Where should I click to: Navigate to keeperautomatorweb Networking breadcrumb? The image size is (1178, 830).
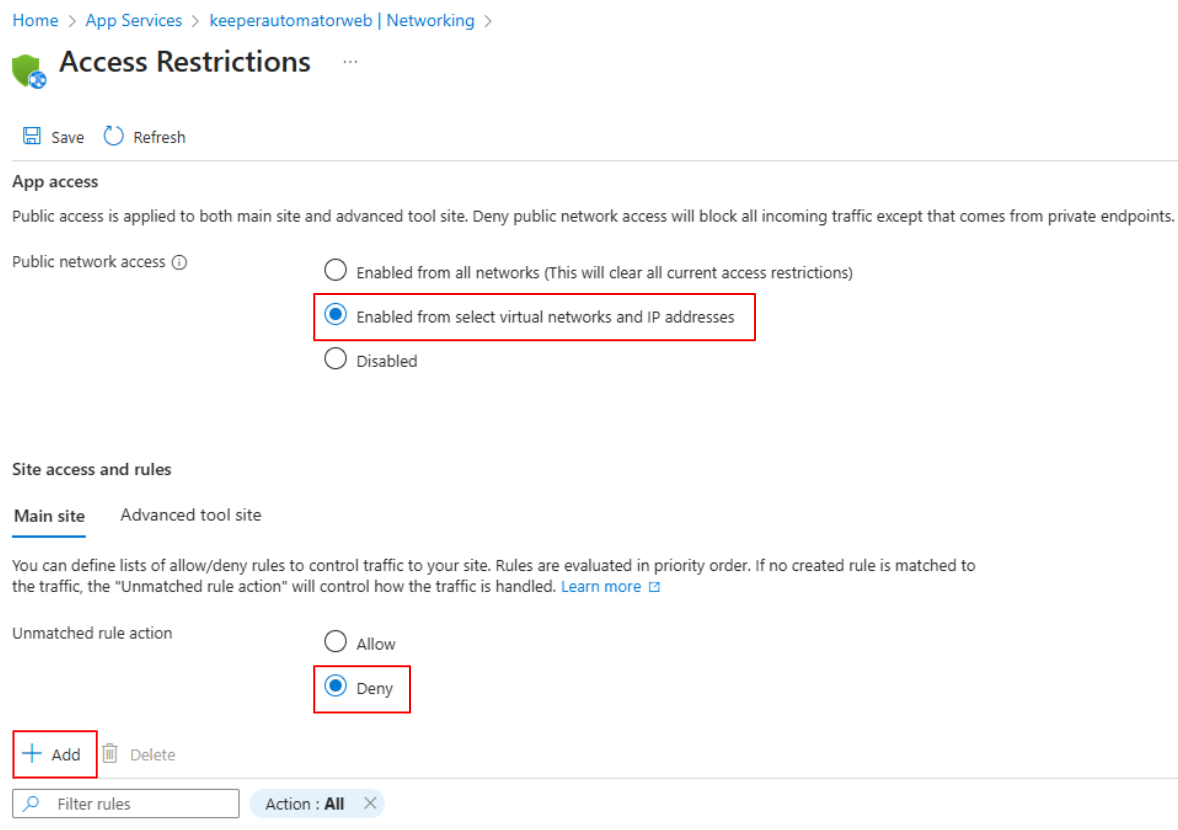click(x=342, y=20)
